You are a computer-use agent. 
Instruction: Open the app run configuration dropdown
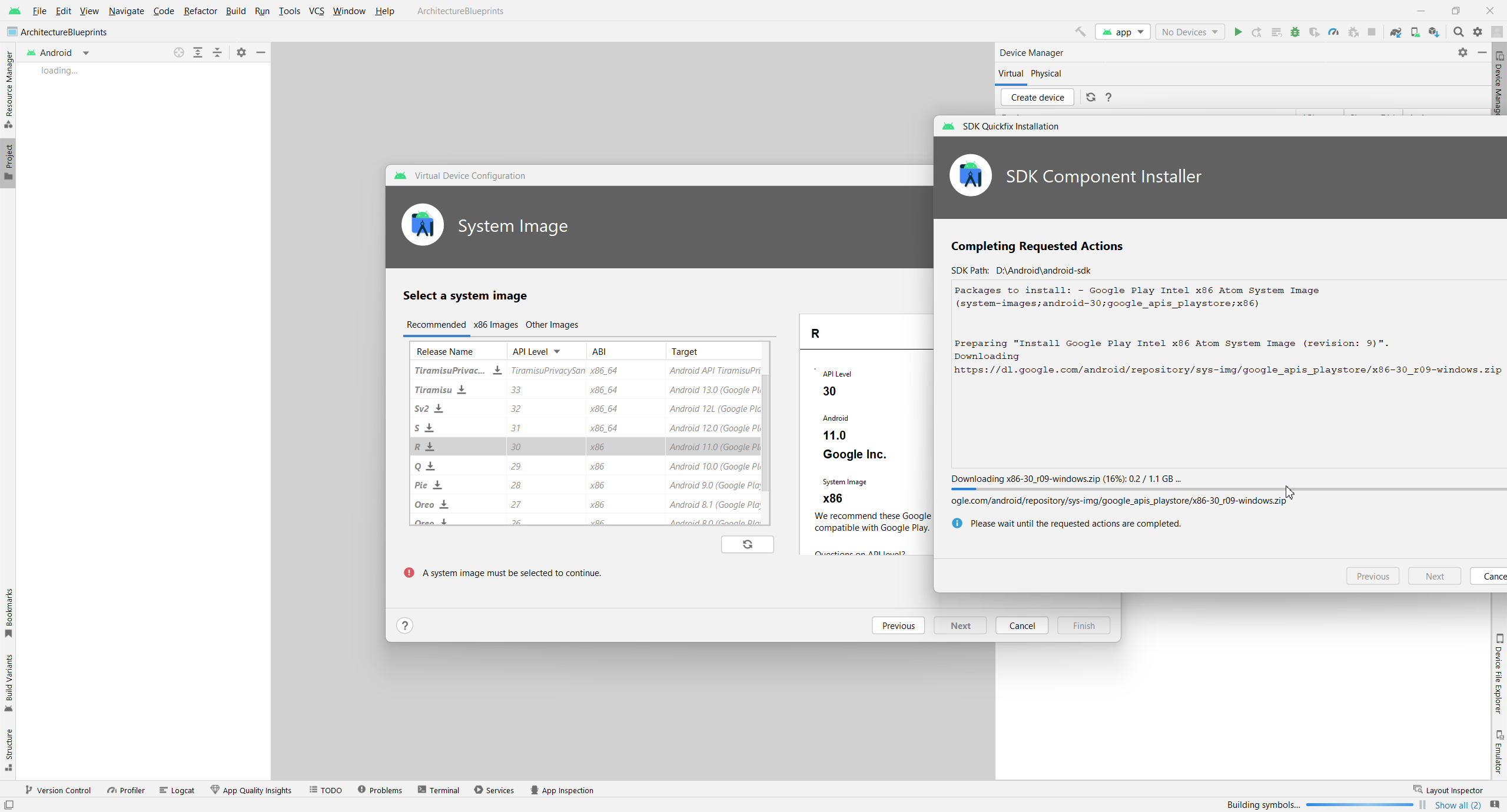[1122, 32]
